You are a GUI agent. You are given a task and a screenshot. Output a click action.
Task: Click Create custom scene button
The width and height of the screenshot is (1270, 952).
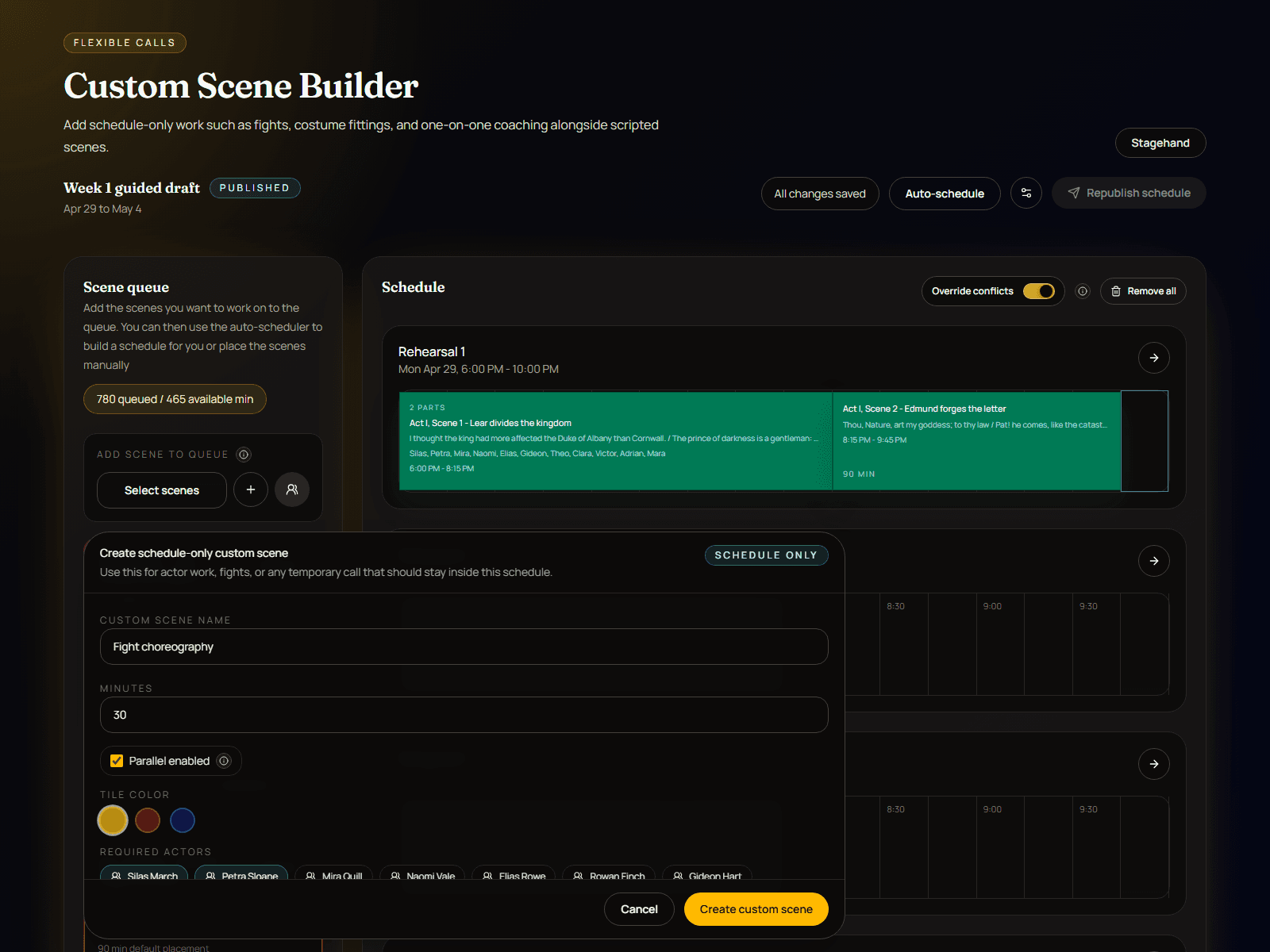(756, 909)
